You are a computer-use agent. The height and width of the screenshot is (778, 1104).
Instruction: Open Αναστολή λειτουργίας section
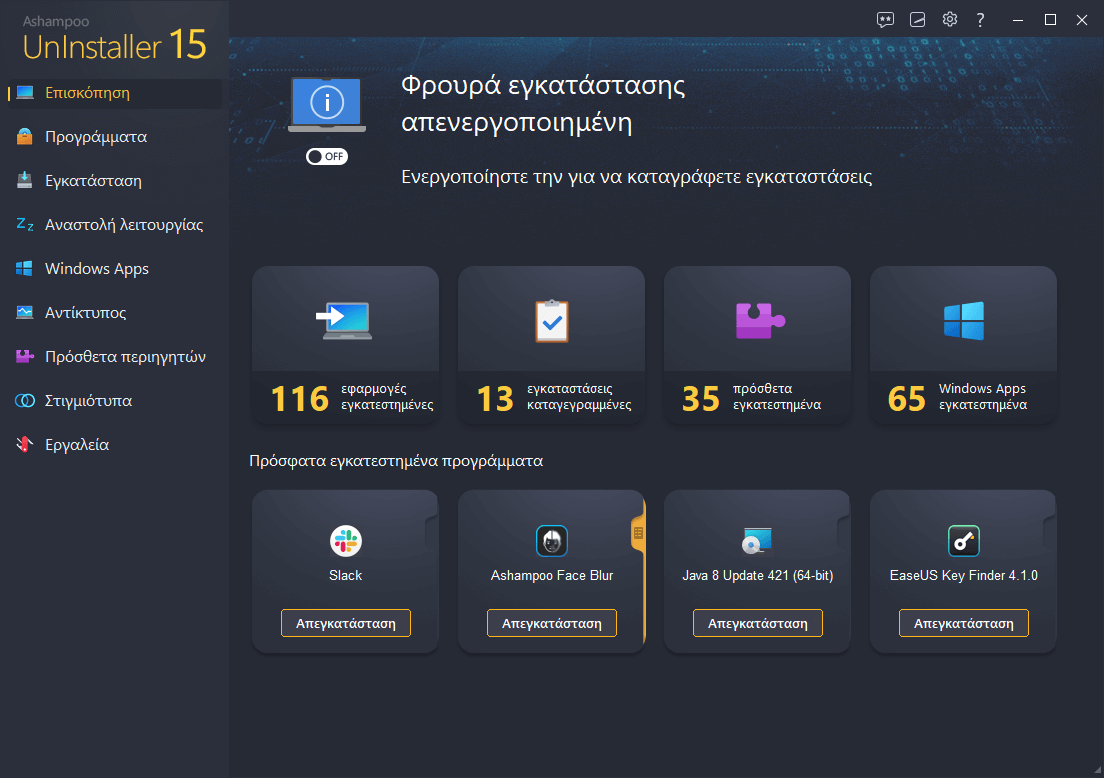[x=124, y=225]
